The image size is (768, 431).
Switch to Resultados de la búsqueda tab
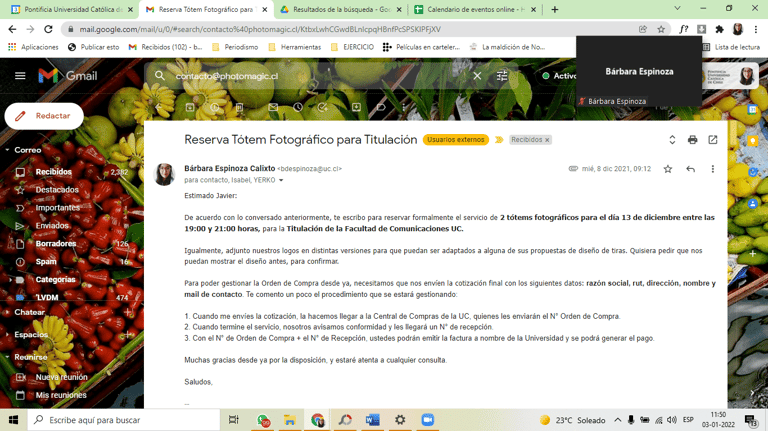click(340, 9)
